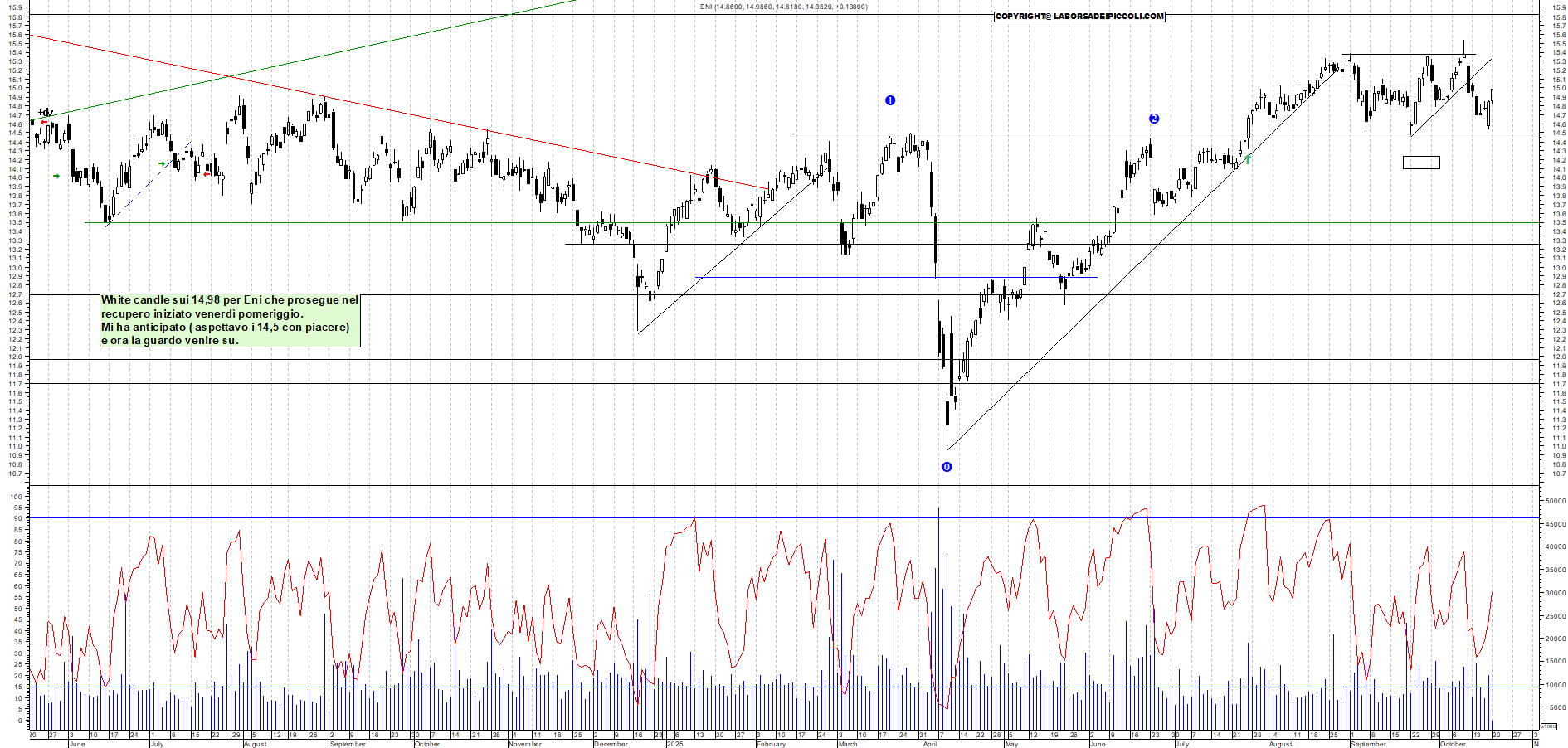Screen dimensions: 1568x748
Task: Select the short blue horizontal line
Action: point(896,277)
